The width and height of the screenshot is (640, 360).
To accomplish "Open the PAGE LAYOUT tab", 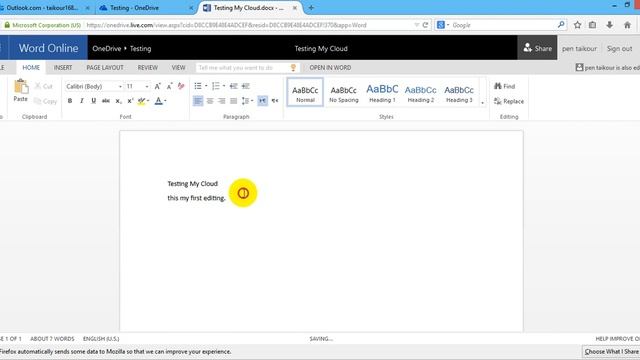I will coord(105,68).
